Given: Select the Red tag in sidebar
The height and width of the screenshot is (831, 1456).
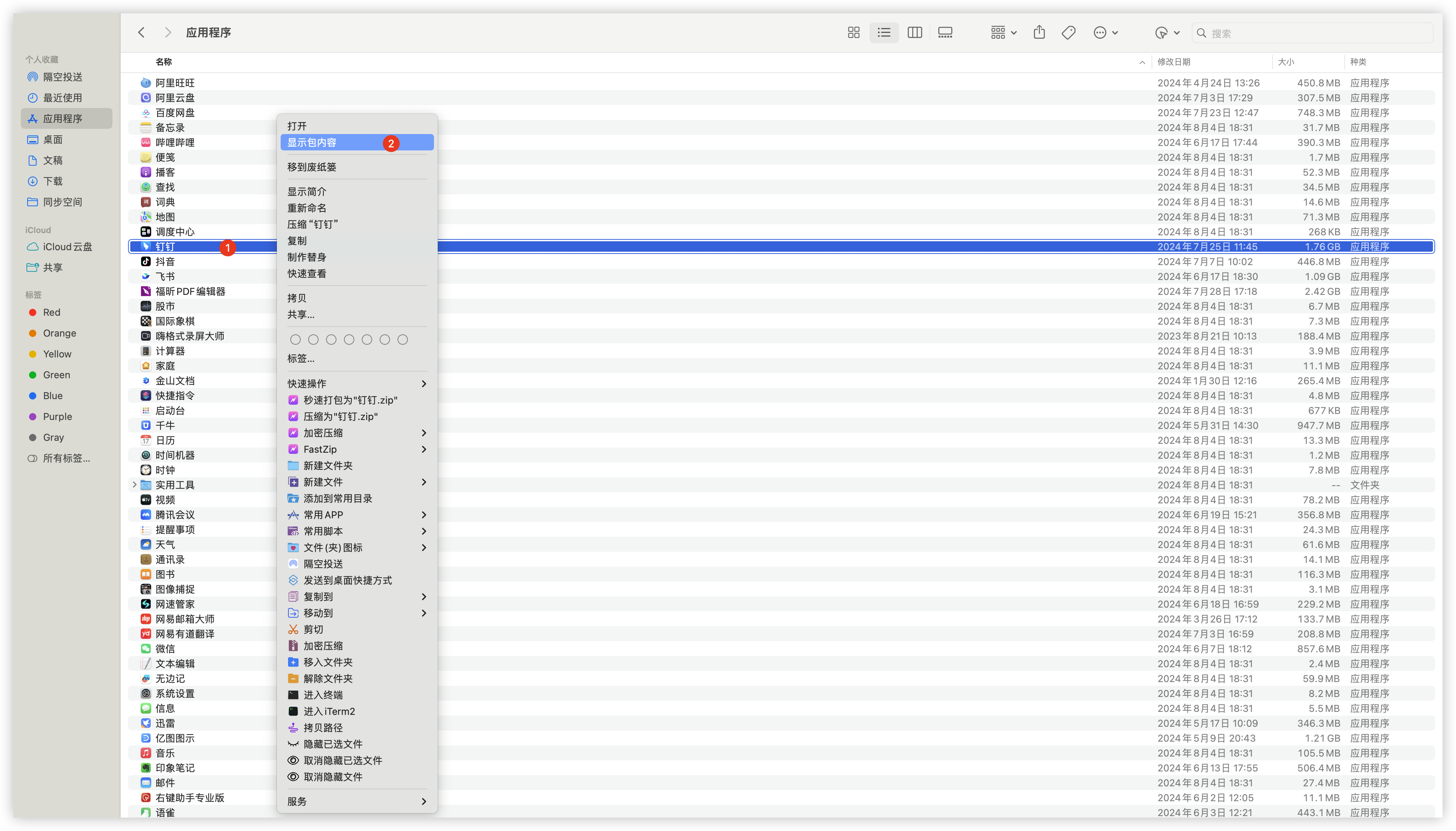Looking at the screenshot, I should (x=51, y=312).
